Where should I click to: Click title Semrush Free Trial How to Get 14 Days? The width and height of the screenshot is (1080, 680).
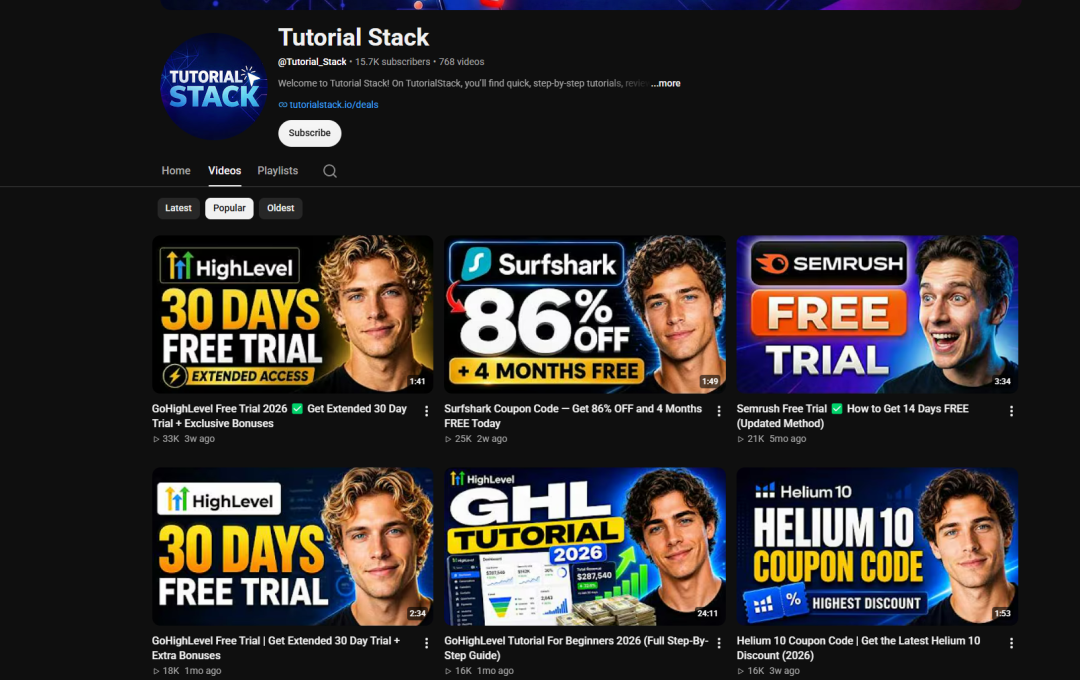coord(853,416)
